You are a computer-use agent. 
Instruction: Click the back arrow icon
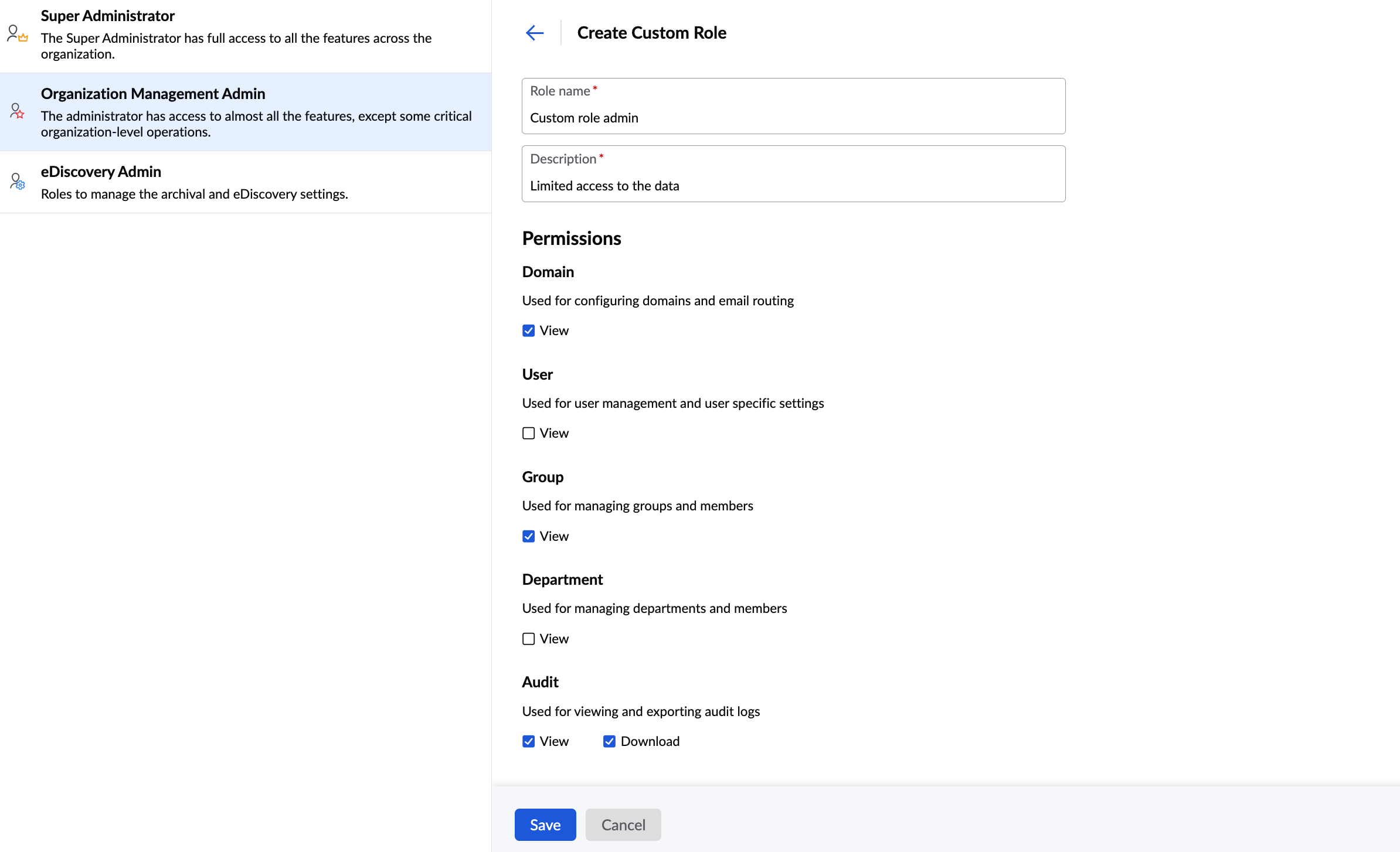[535, 33]
